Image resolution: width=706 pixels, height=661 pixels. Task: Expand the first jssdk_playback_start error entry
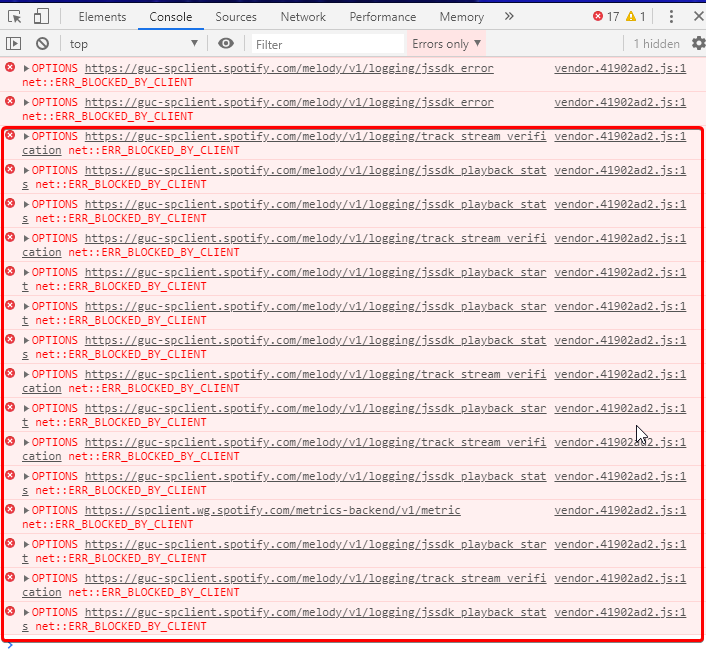point(26,272)
